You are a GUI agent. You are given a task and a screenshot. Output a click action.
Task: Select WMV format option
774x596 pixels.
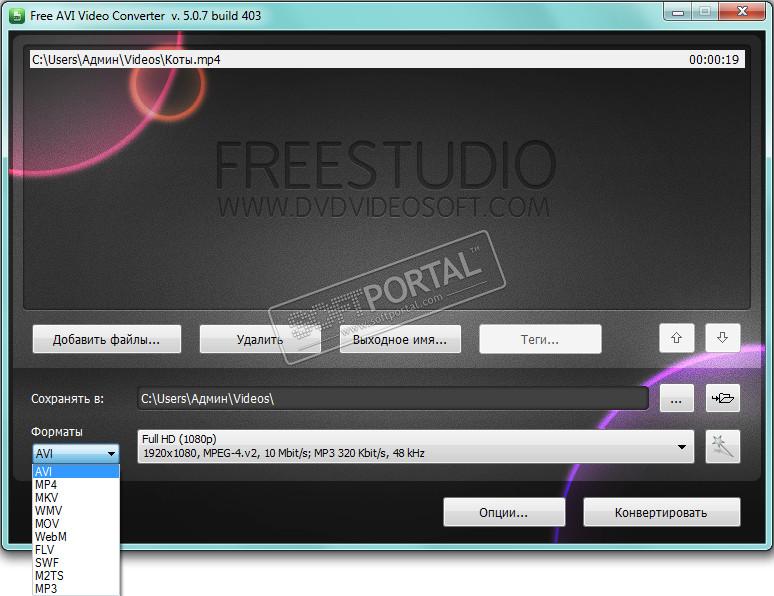48,511
